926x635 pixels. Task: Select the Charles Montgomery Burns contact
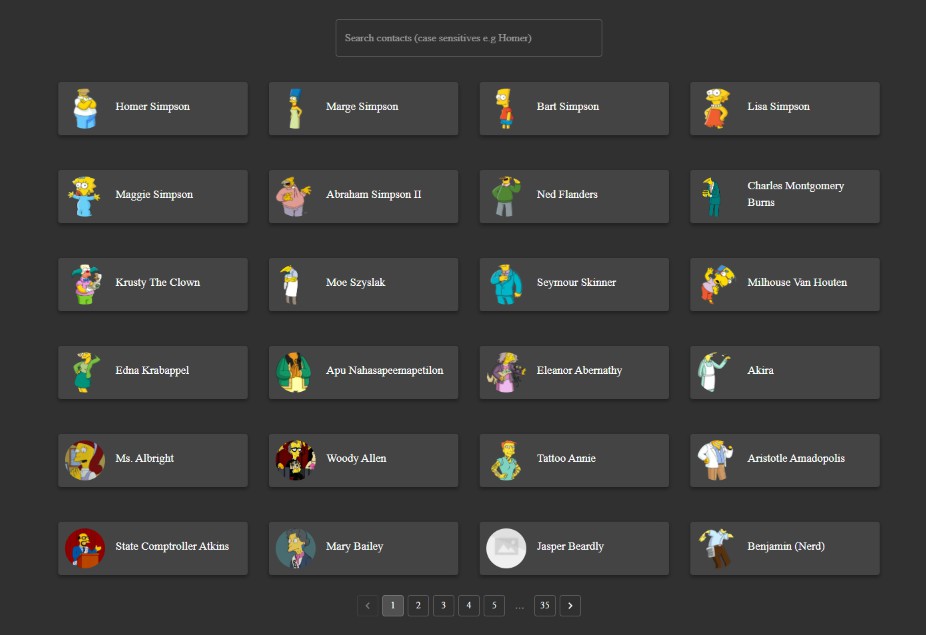click(x=784, y=196)
